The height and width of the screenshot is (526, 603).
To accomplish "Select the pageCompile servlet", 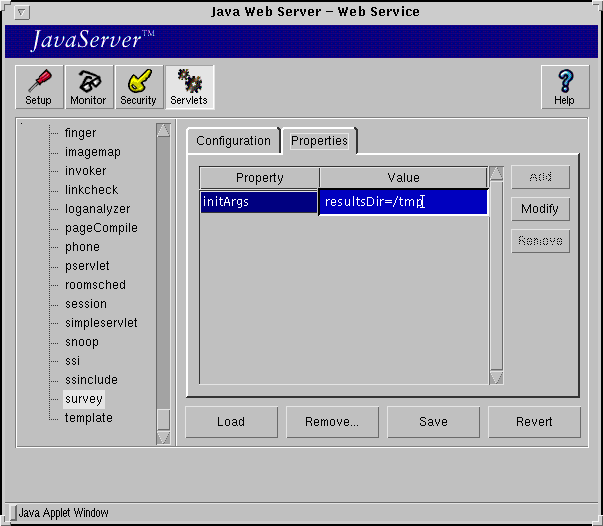I will 101,228.
